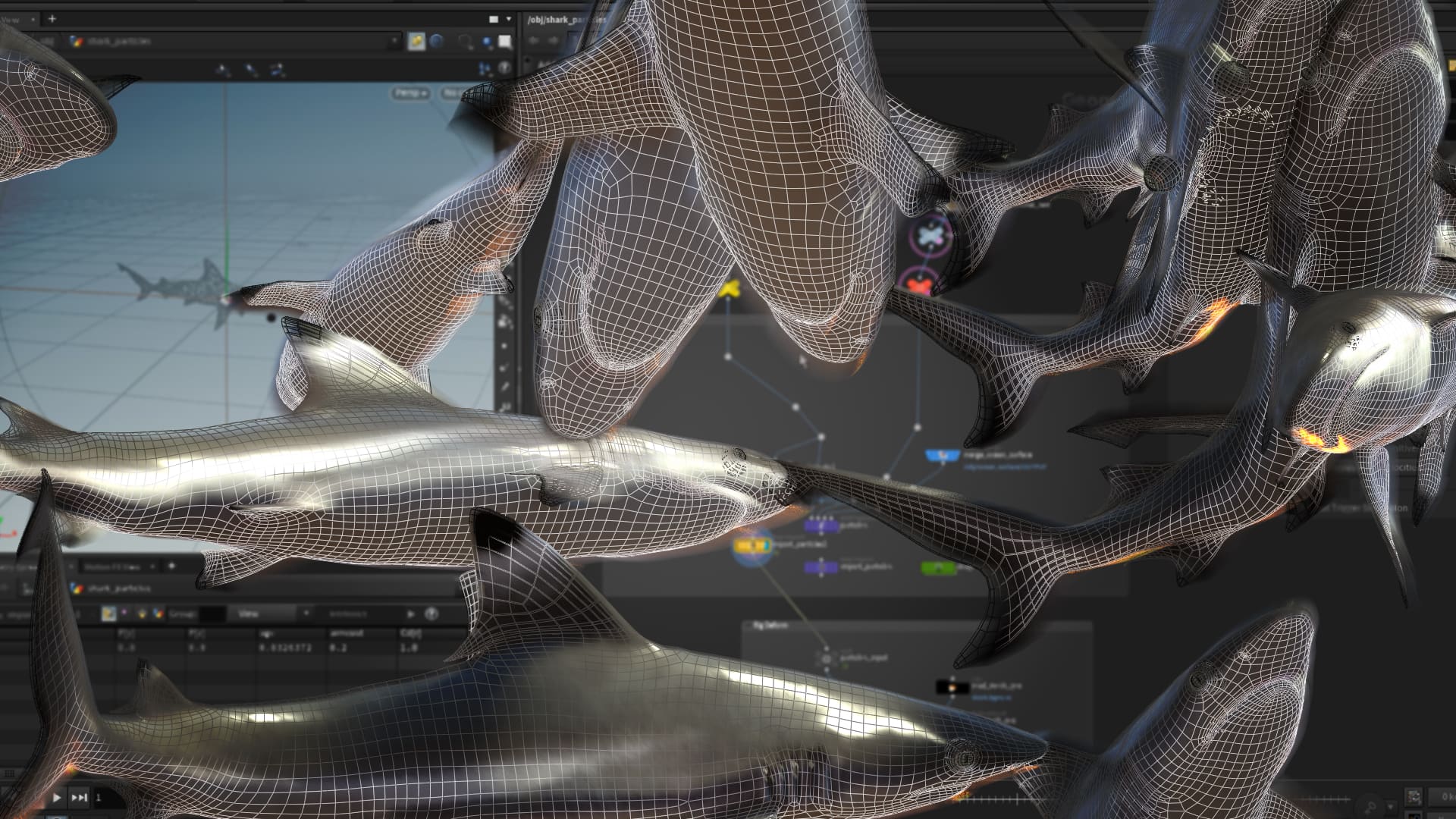Click the frame number field showing 1
The image size is (1456, 819).
click(99, 798)
